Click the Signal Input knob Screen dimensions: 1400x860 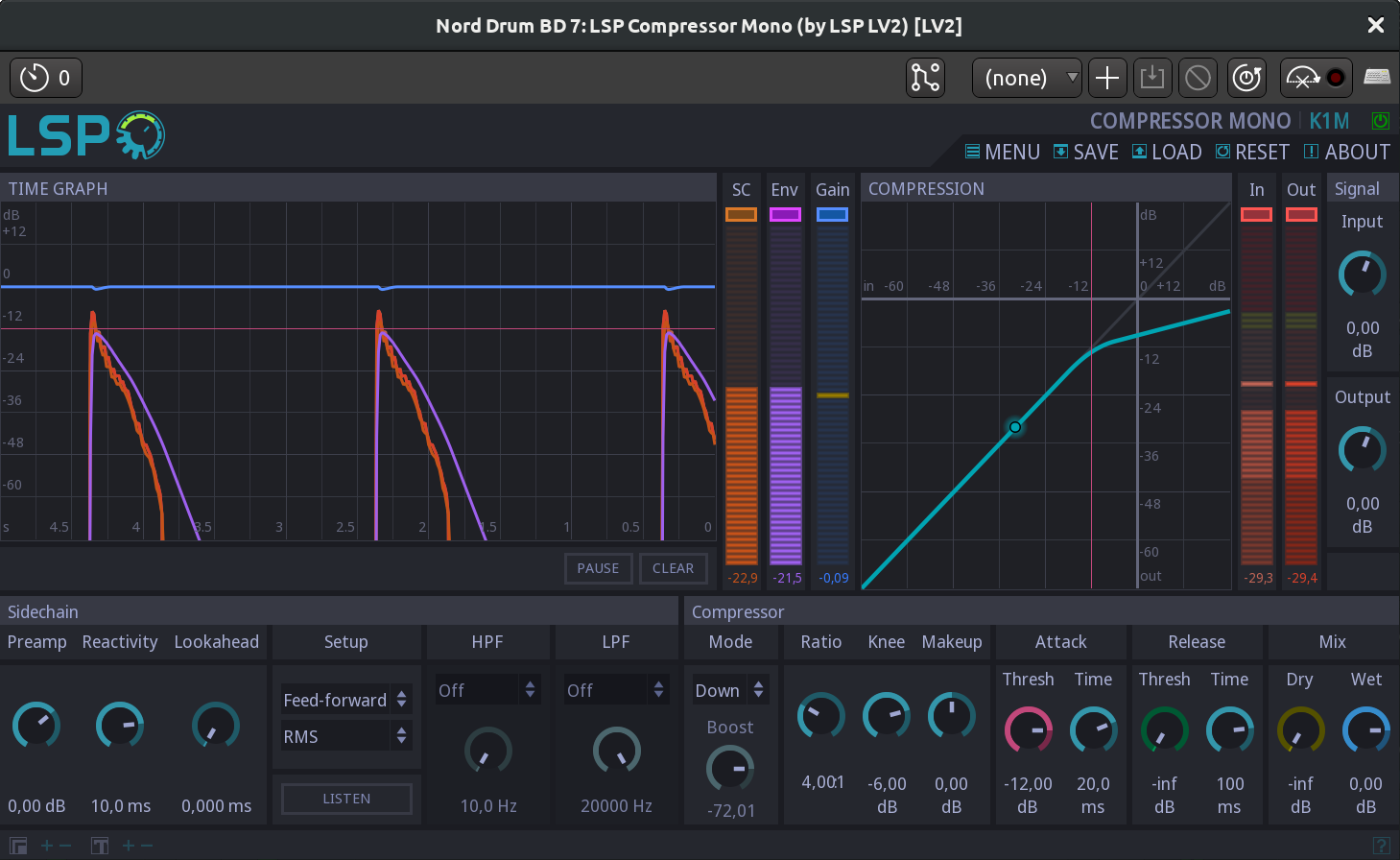[1363, 275]
